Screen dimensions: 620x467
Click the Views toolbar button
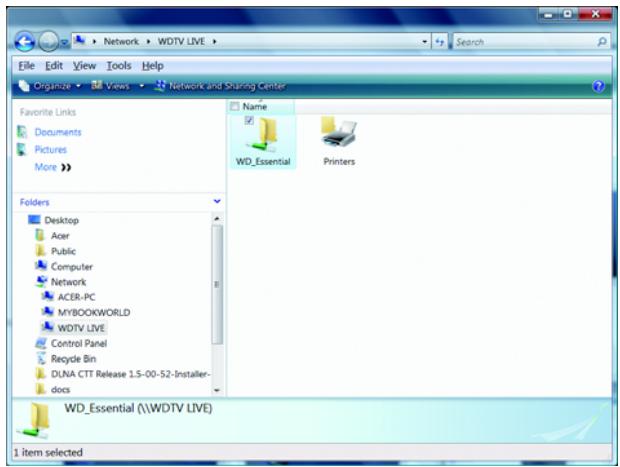111,86
